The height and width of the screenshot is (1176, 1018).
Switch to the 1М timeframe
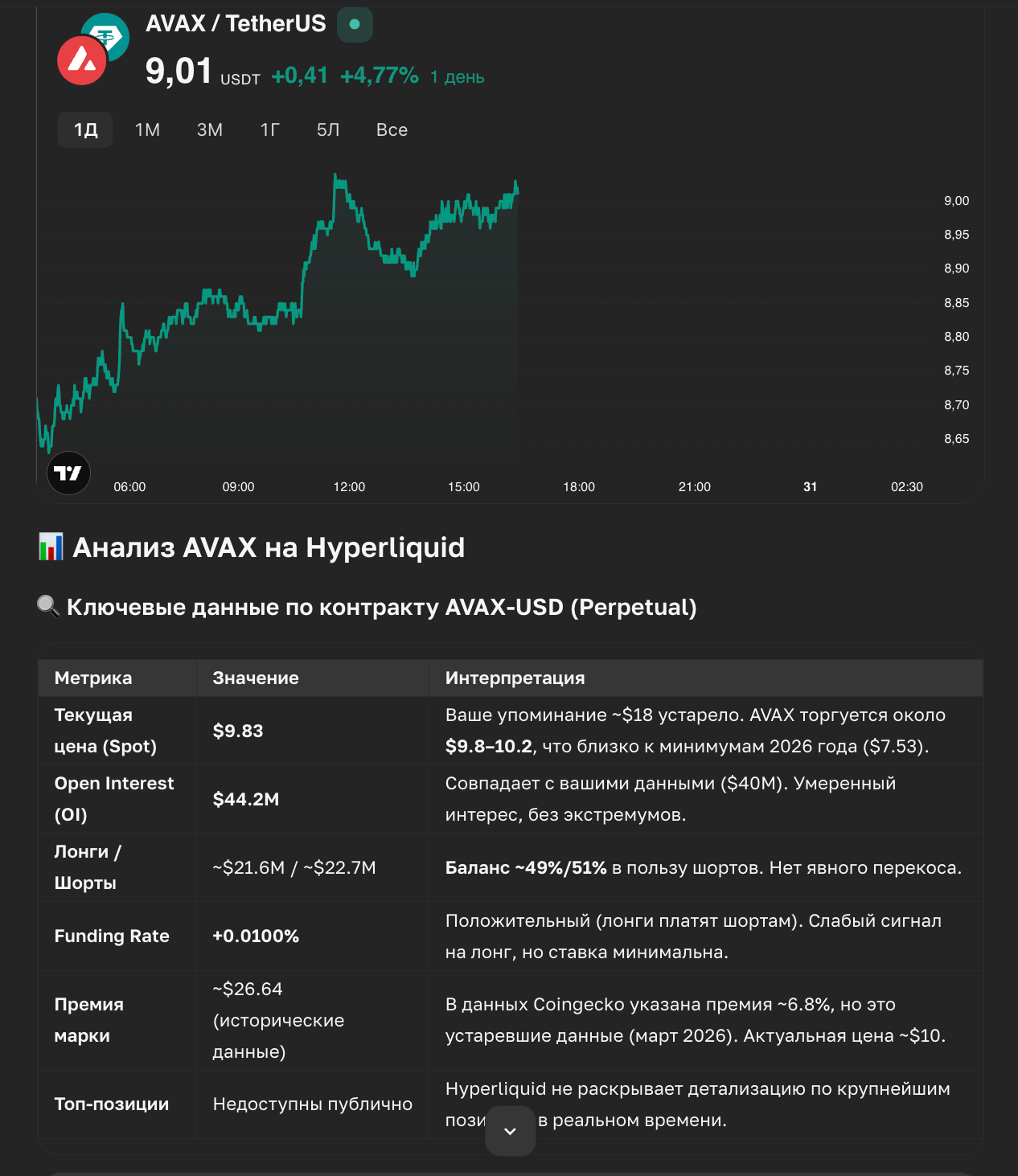click(147, 129)
